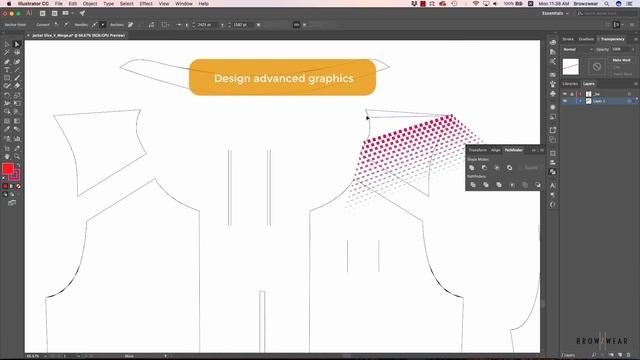Click the target circle of Layer 1
Screen dimensions: 640x360
[x=629, y=101]
